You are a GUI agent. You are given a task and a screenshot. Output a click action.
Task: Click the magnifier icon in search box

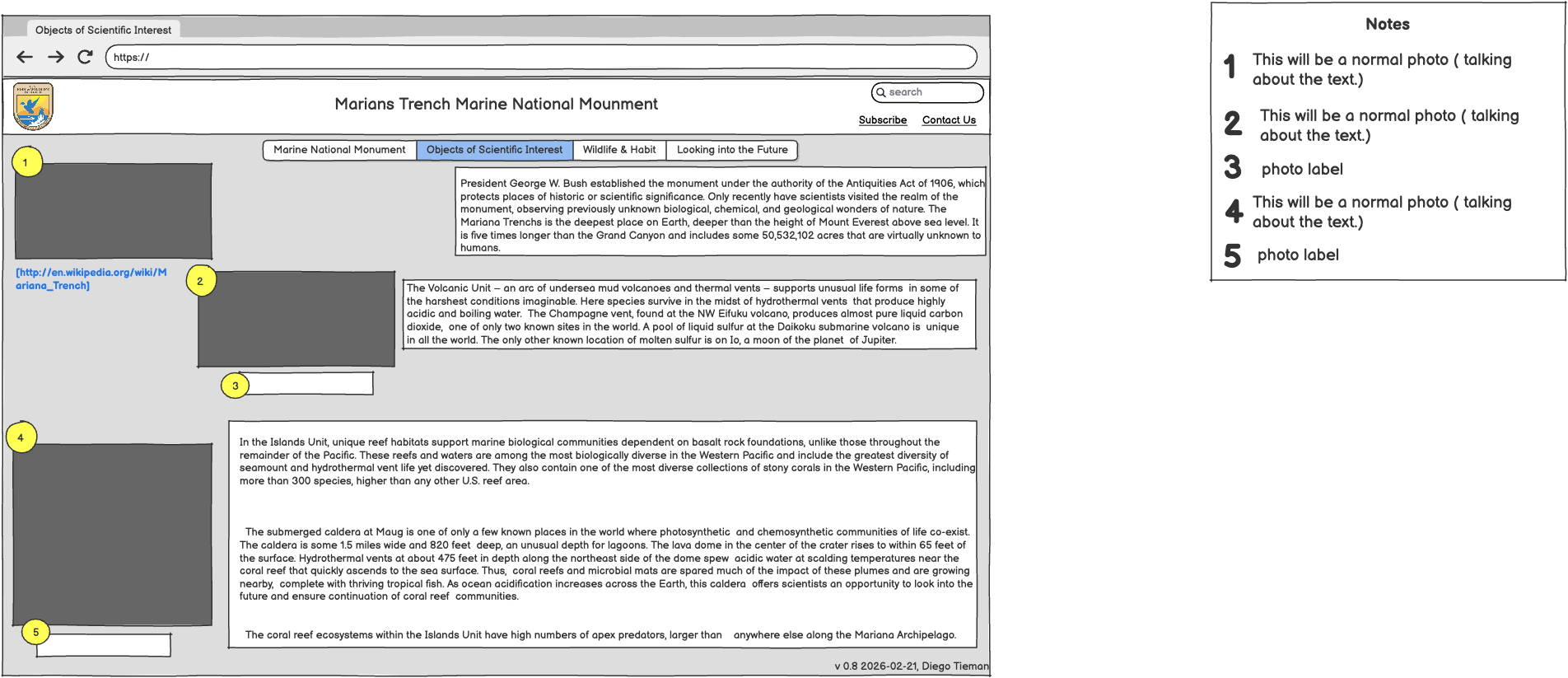(881, 92)
